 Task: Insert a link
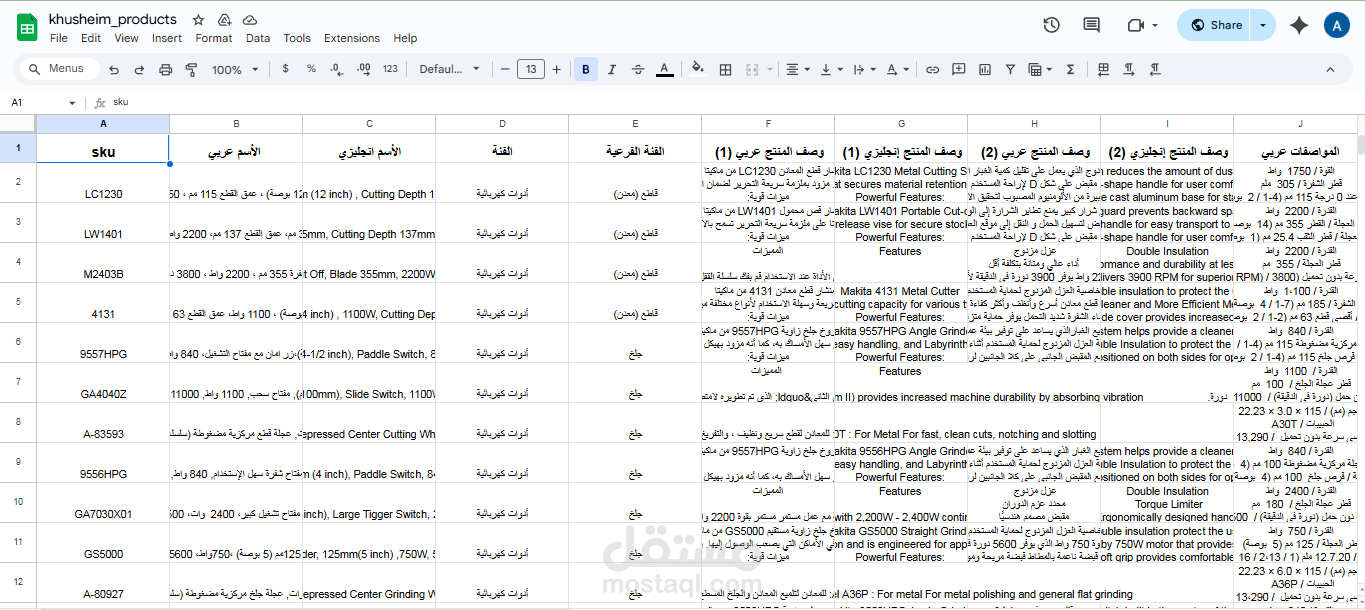933,69
